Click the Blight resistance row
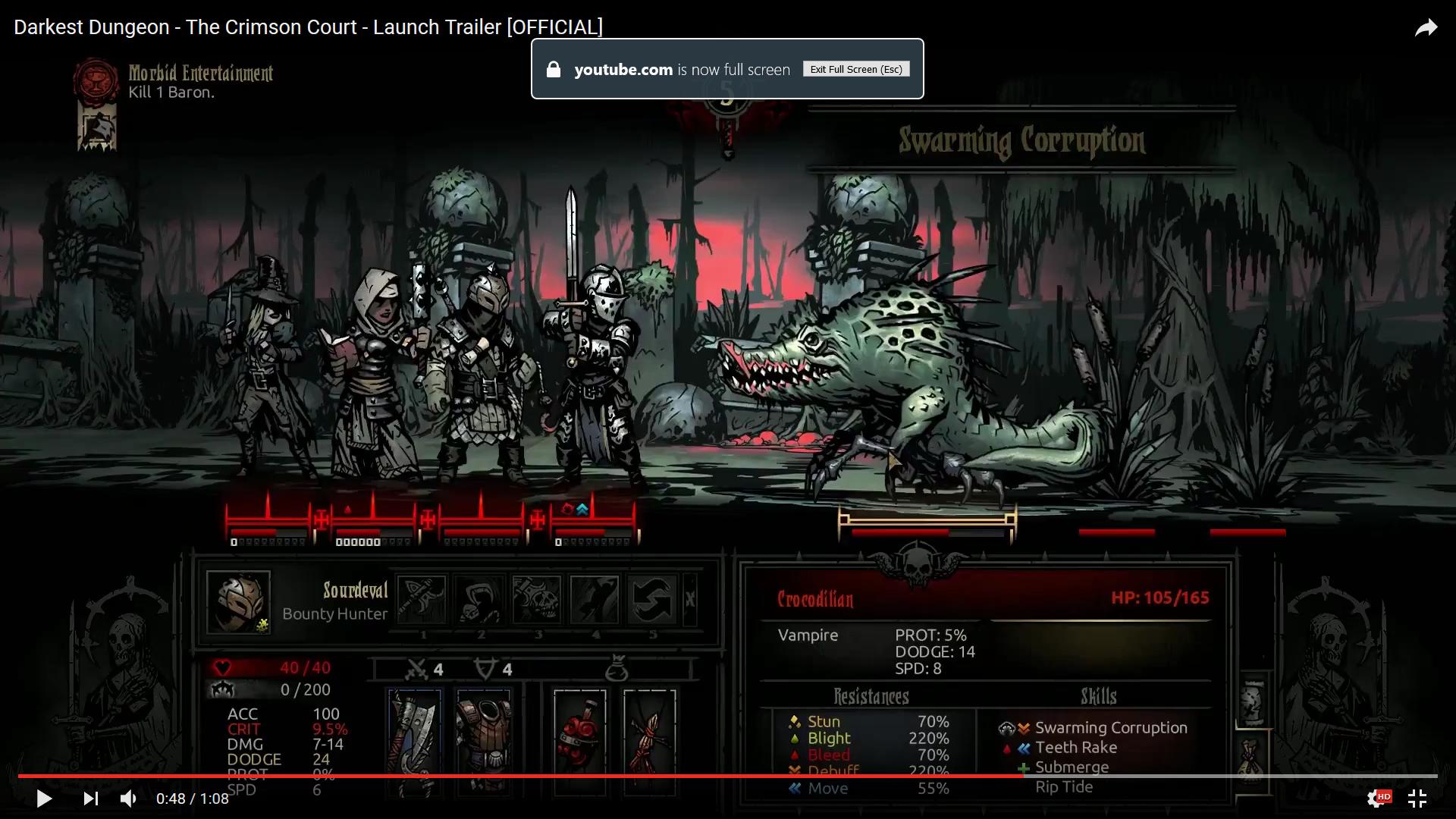 click(869, 738)
